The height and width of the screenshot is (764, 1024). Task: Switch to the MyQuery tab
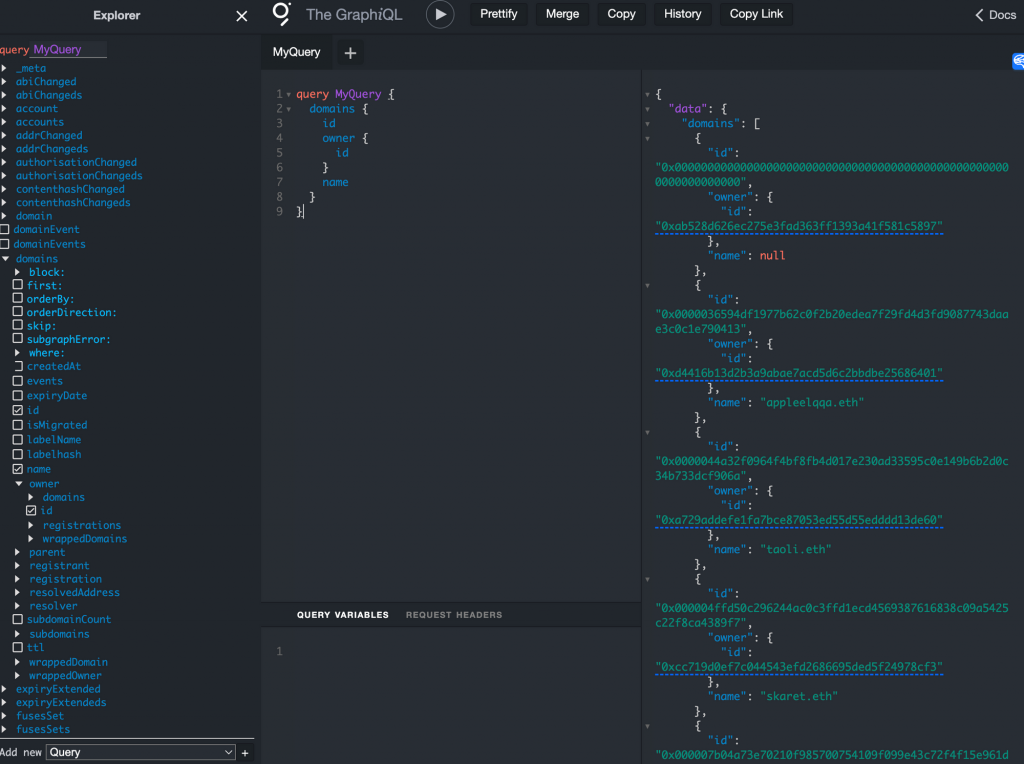[x=296, y=52]
